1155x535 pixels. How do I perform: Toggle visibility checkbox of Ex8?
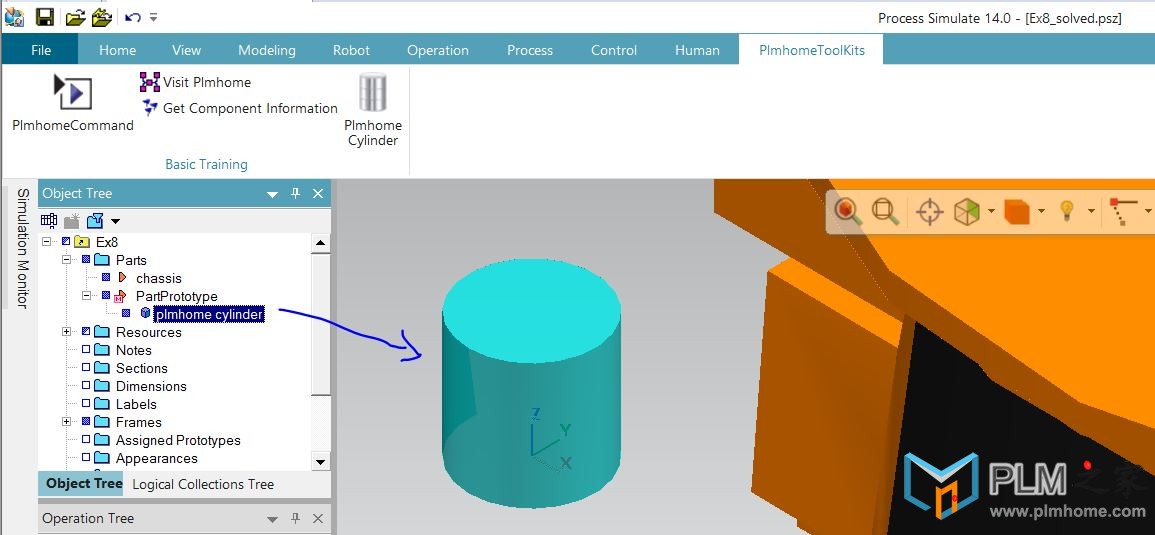(66, 242)
